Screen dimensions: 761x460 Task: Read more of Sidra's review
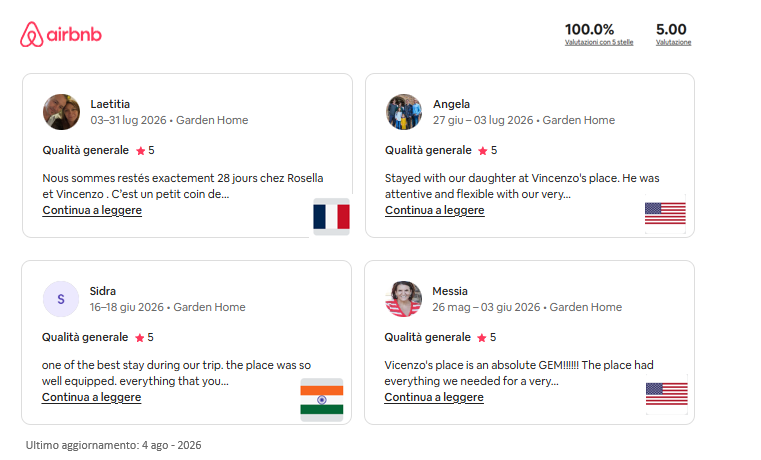[91, 397]
